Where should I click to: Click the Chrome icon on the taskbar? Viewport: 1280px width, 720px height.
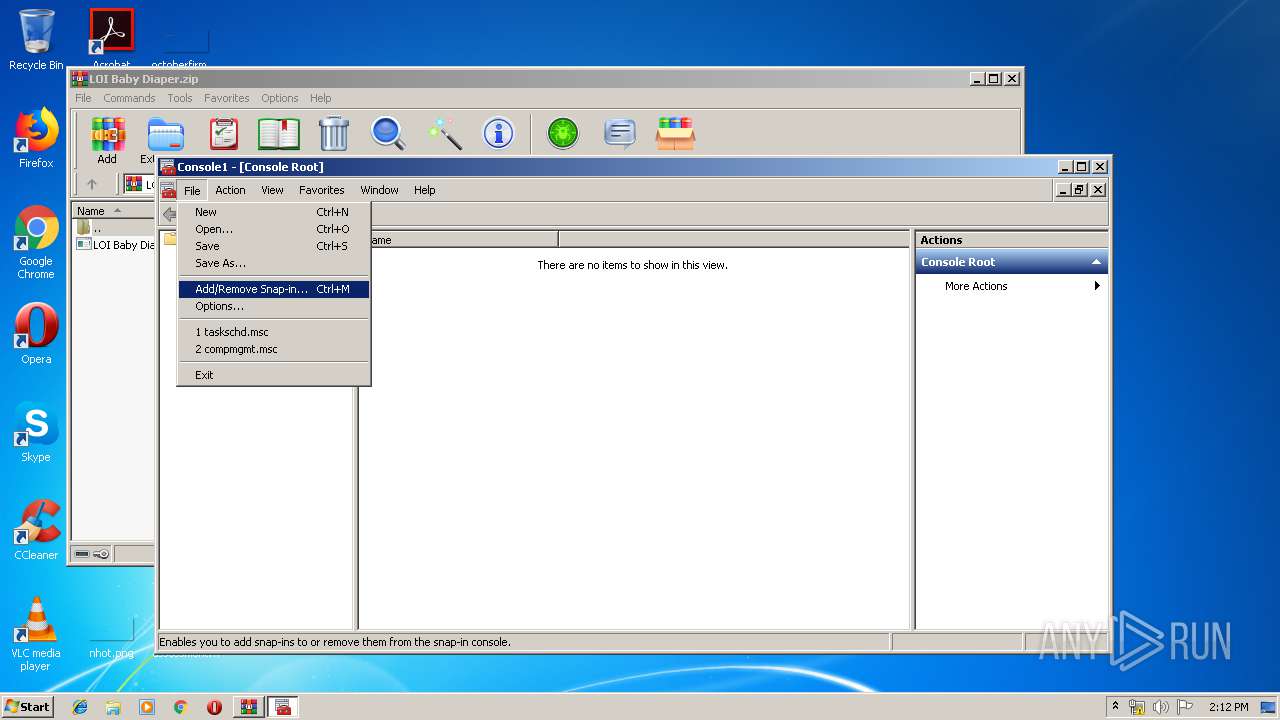click(180, 707)
